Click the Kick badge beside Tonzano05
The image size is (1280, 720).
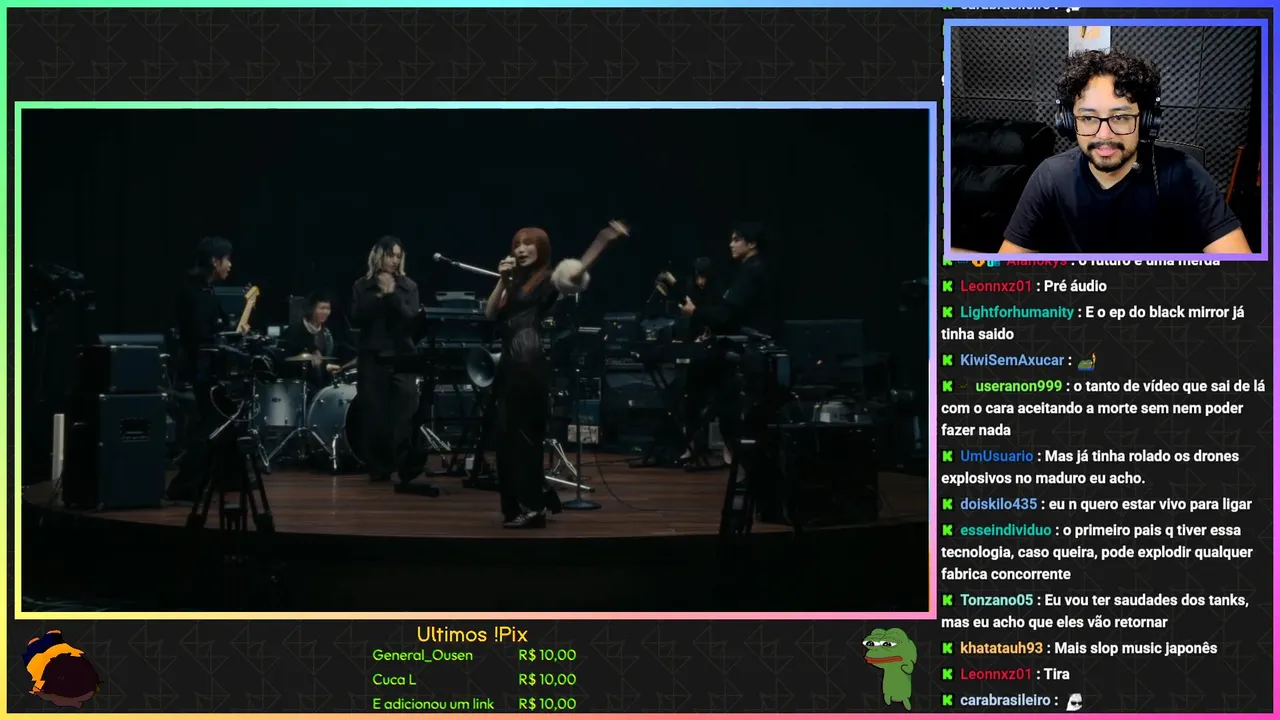(x=947, y=600)
